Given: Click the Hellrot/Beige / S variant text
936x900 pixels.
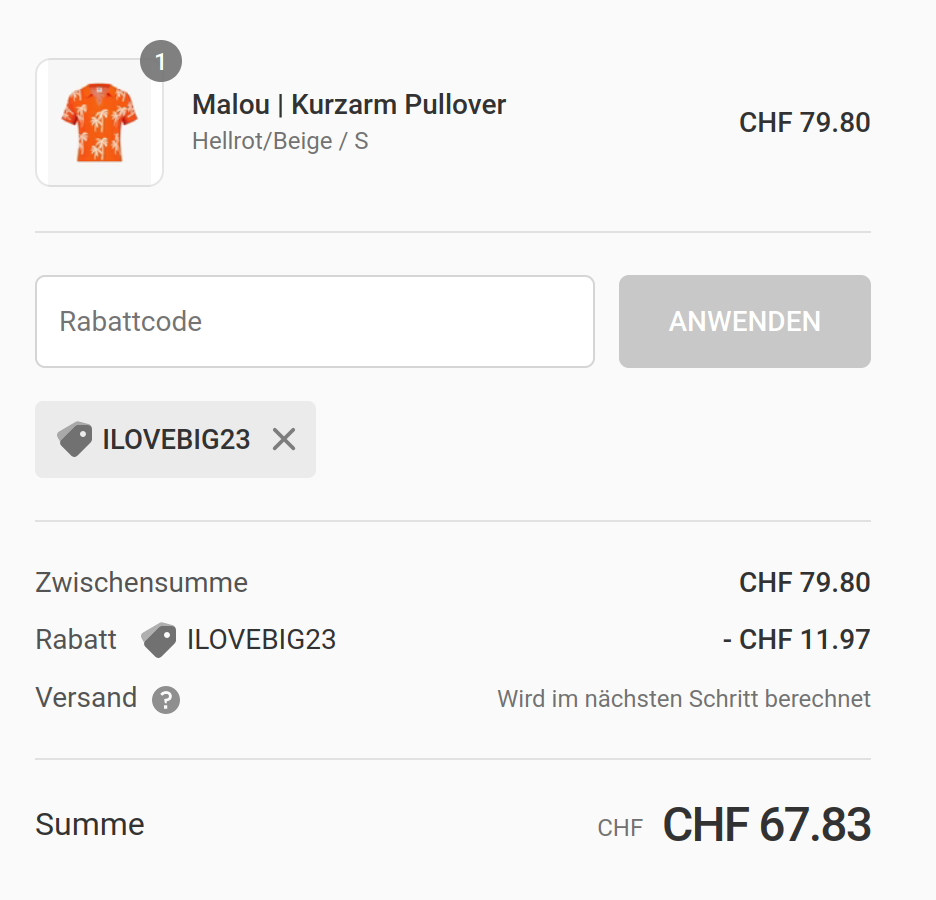Looking at the screenshot, I should [x=280, y=141].
